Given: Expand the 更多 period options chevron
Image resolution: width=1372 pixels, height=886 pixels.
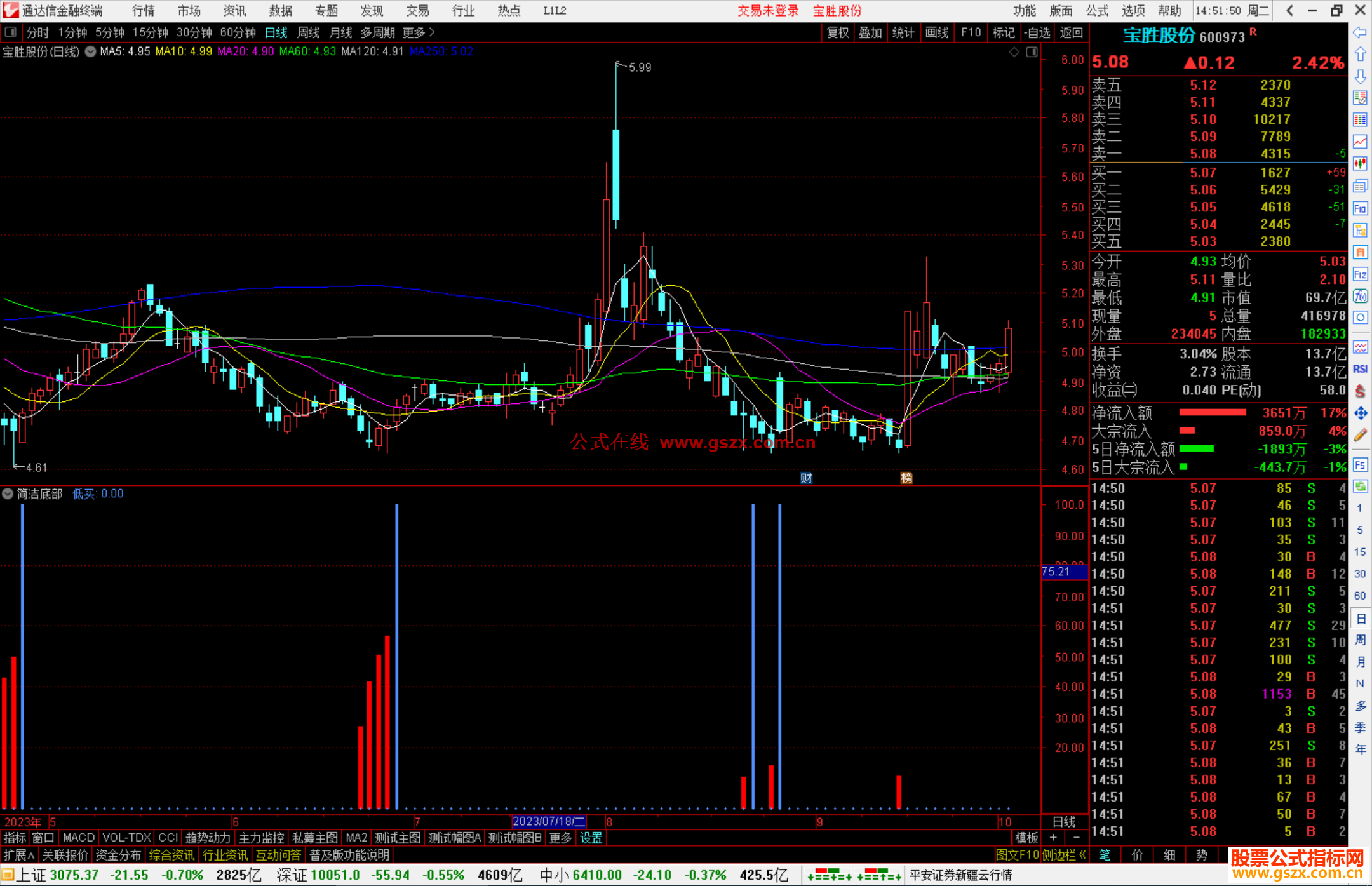Looking at the screenshot, I should [x=432, y=32].
